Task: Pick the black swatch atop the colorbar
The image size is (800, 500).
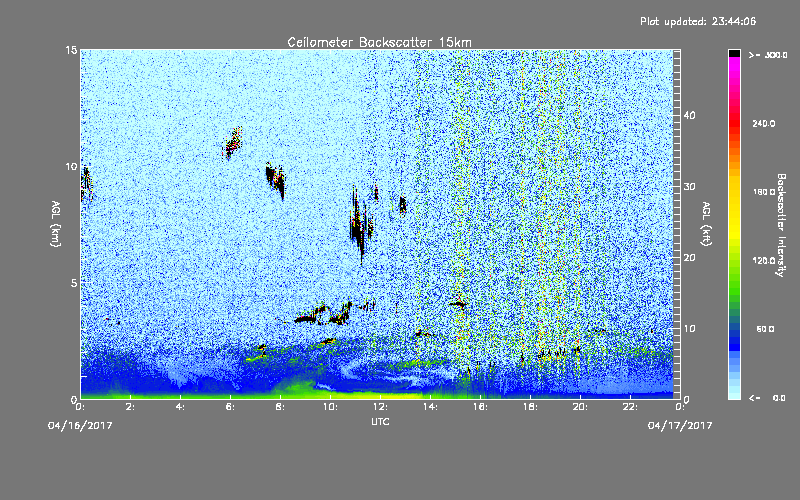Action: click(x=734, y=53)
